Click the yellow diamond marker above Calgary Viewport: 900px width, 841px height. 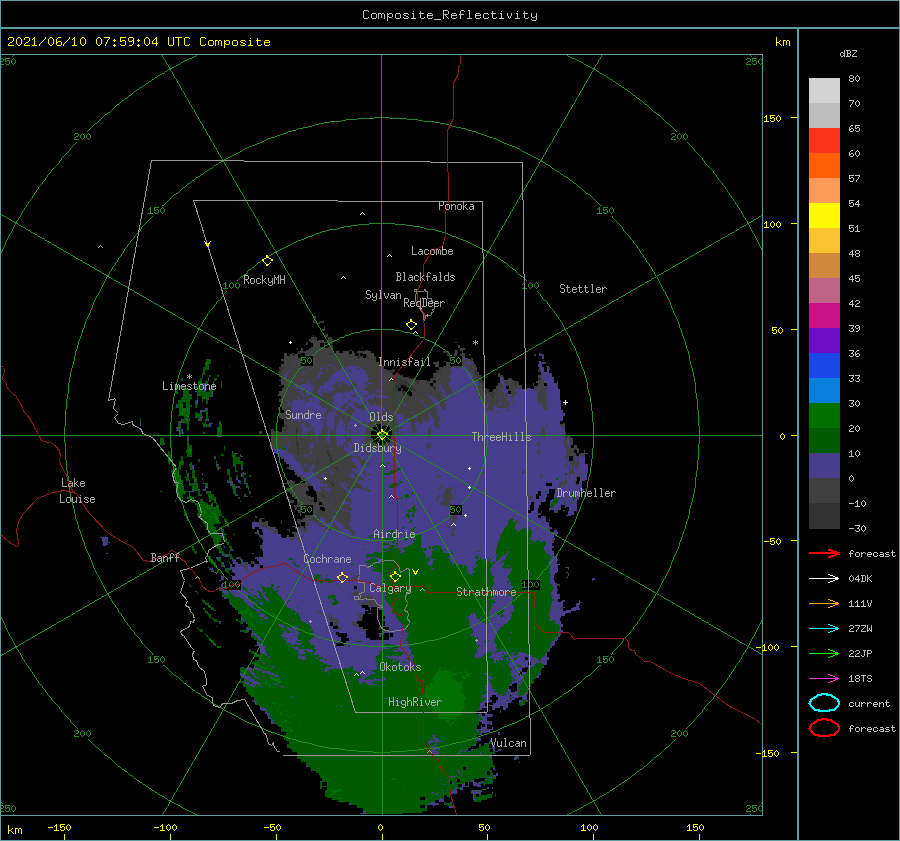[395, 576]
